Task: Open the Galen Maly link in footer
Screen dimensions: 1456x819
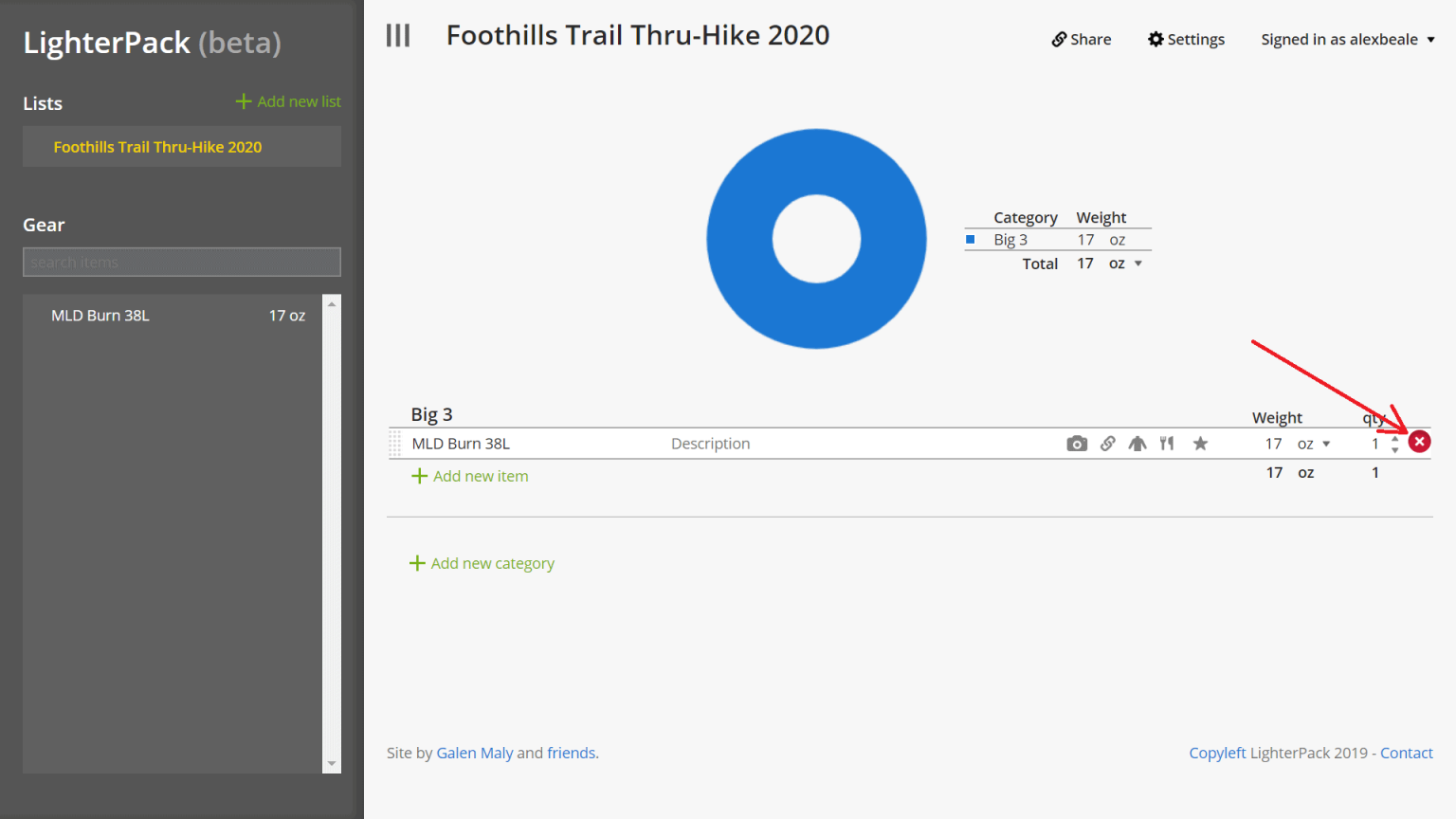Action: [474, 753]
